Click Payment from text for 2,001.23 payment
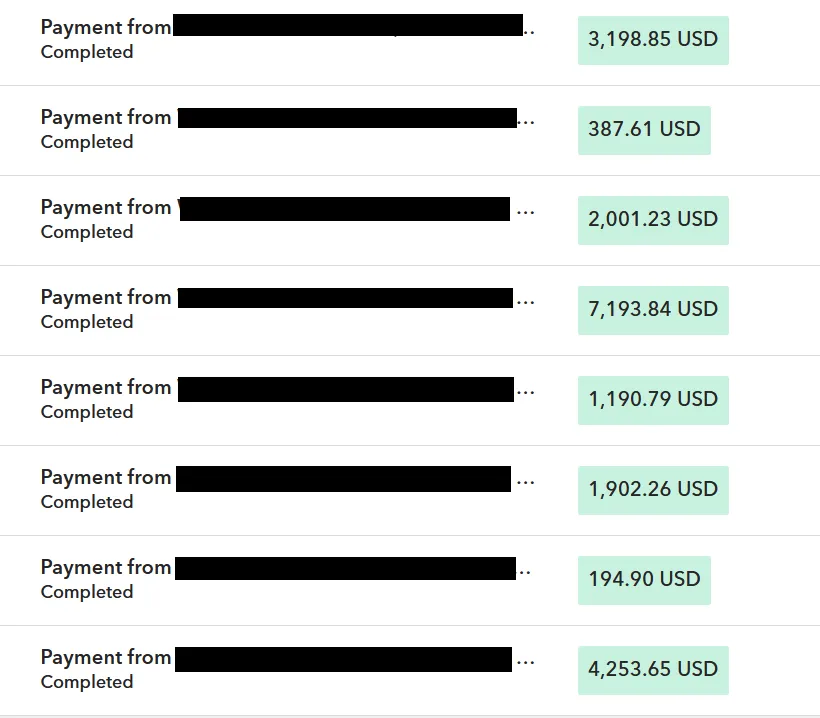The height and width of the screenshot is (718, 820). [106, 208]
